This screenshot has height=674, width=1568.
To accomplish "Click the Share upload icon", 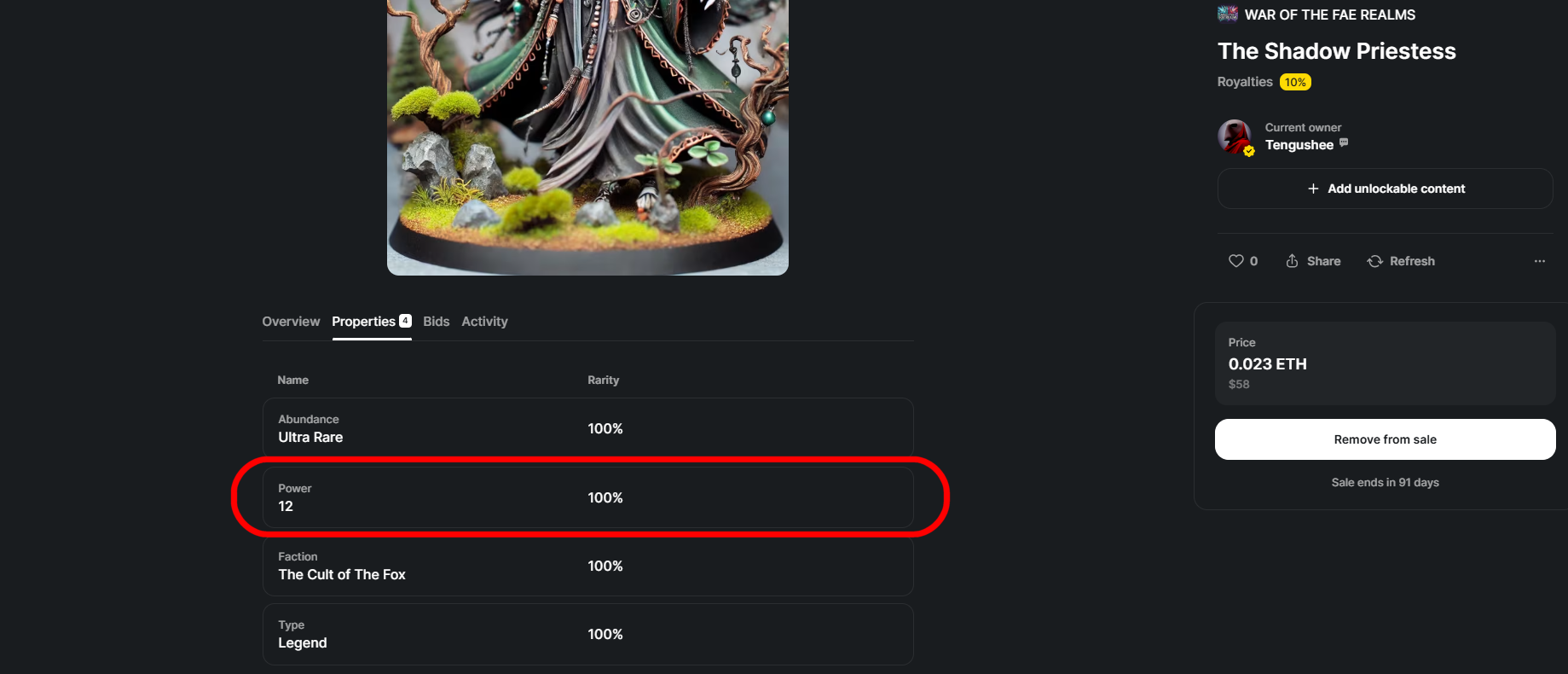I will click(x=1292, y=261).
